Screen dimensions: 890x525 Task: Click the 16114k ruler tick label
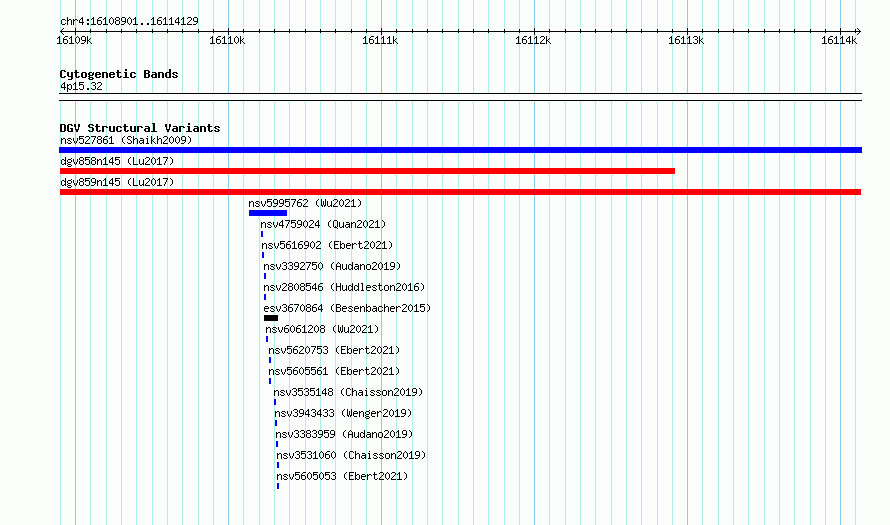click(x=839, y=40)
